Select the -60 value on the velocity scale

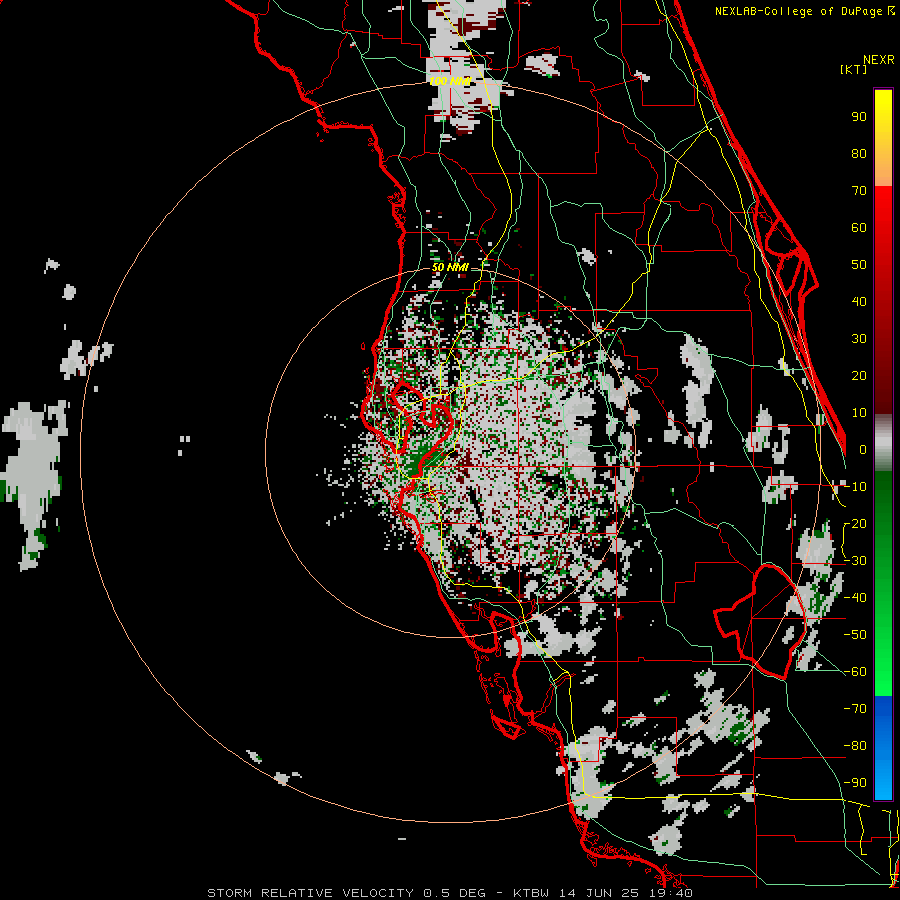[855, 672]
